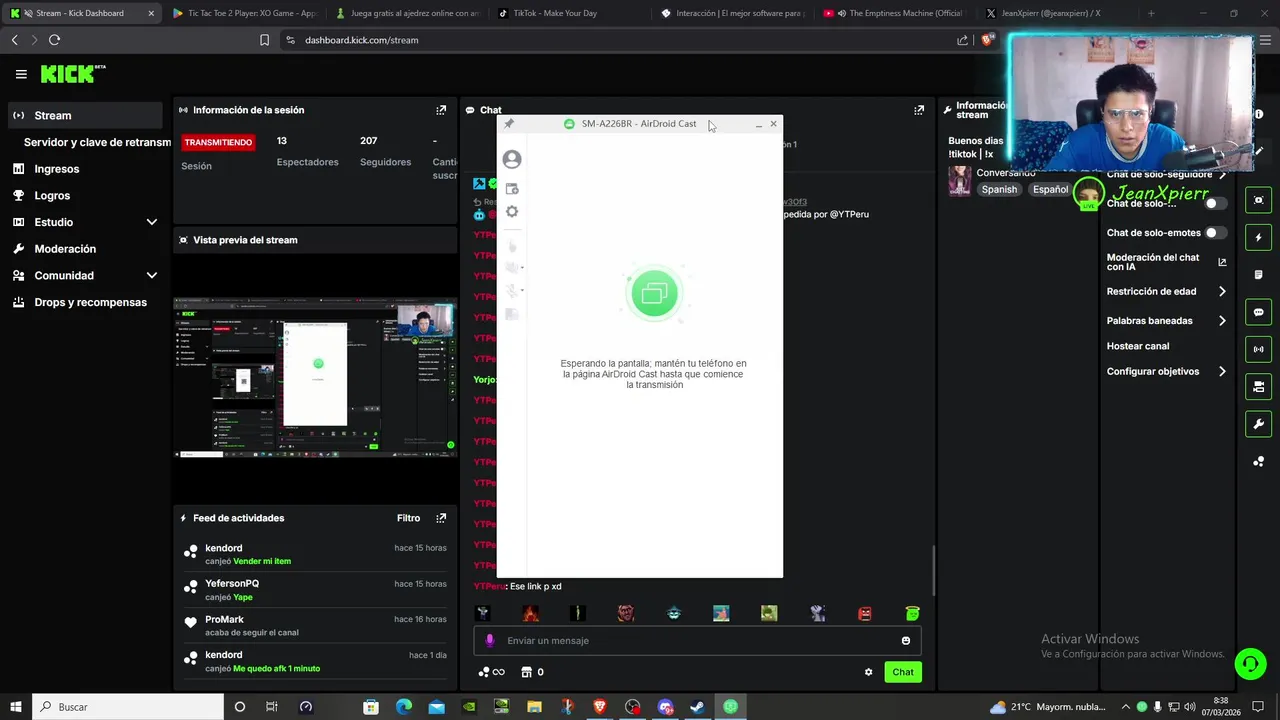The height and width of the screenshot is (720, 1280).
Task: Open green support chat bubble
Action: tap(1249, 664)
